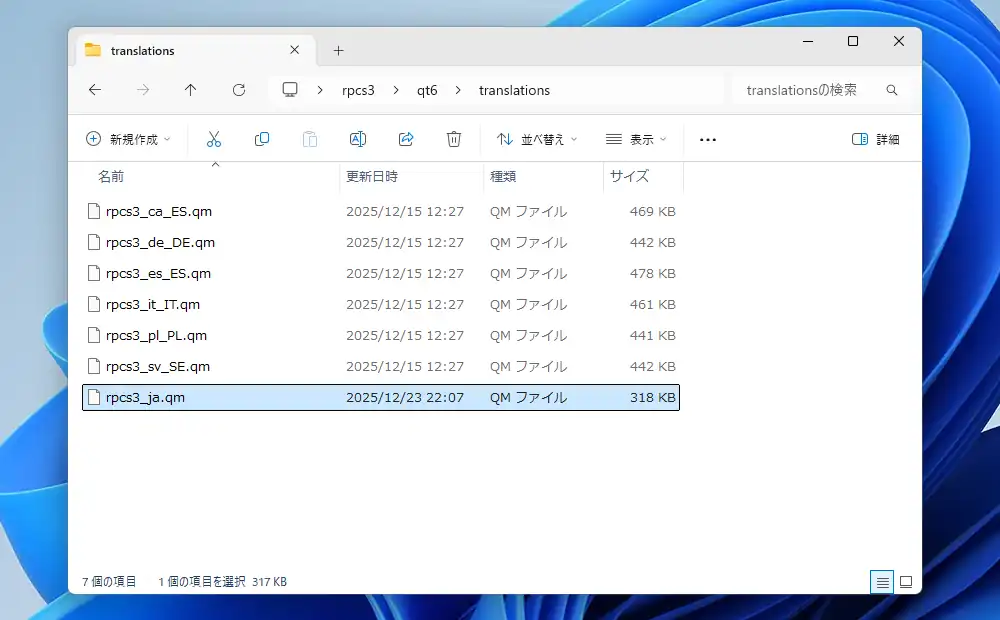Viewport: 1000px width, 620px height.
Task: Click the Share icon in the toolbar
Action: tap(406, 139)
